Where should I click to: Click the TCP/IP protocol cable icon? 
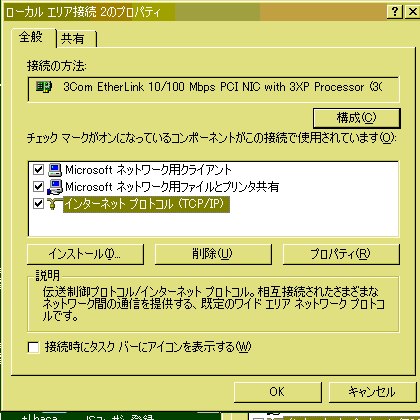point(55,203)
